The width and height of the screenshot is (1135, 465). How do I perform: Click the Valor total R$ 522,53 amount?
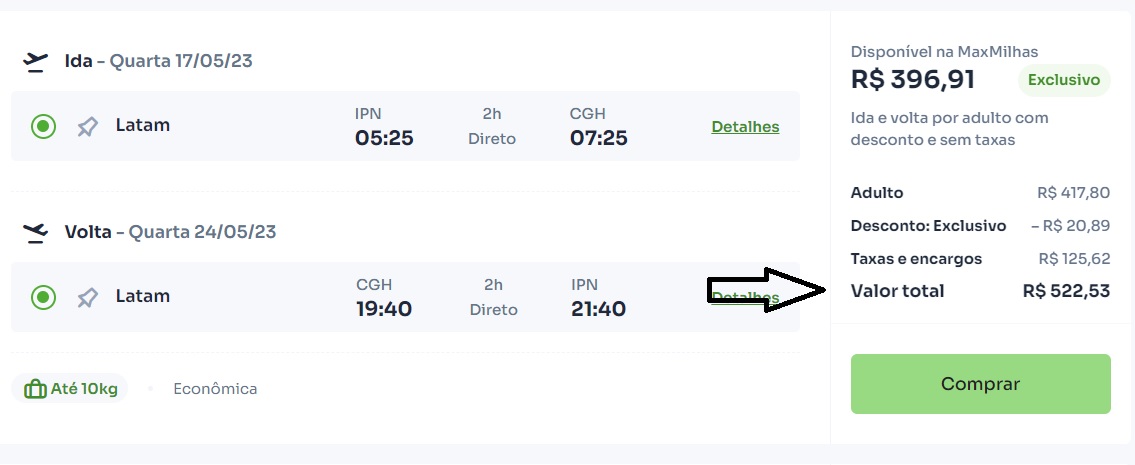1066,291
